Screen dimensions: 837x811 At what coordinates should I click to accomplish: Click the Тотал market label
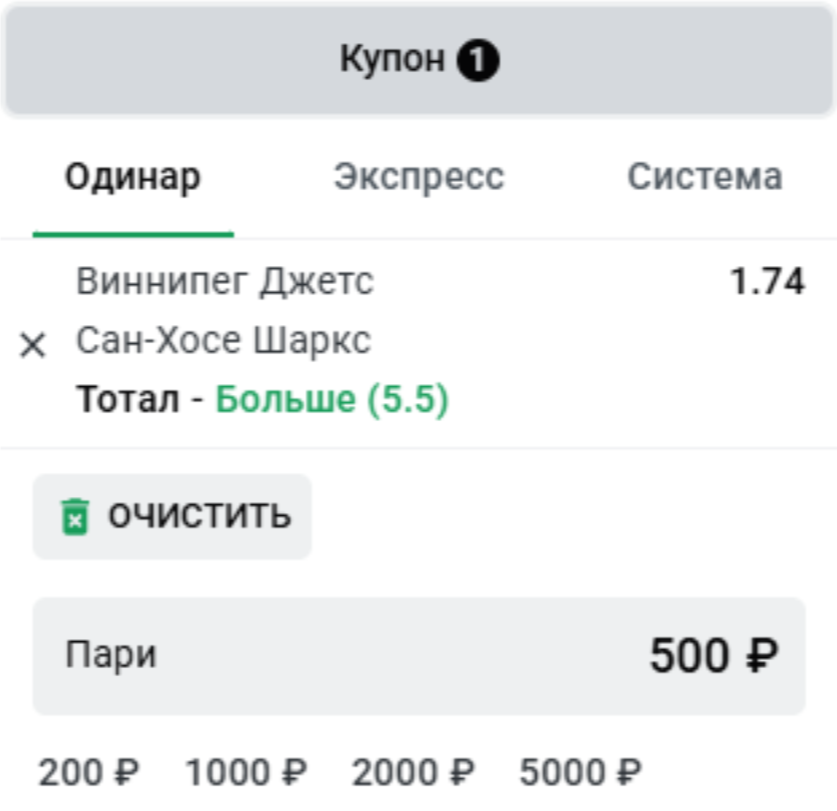pos(128,399)
